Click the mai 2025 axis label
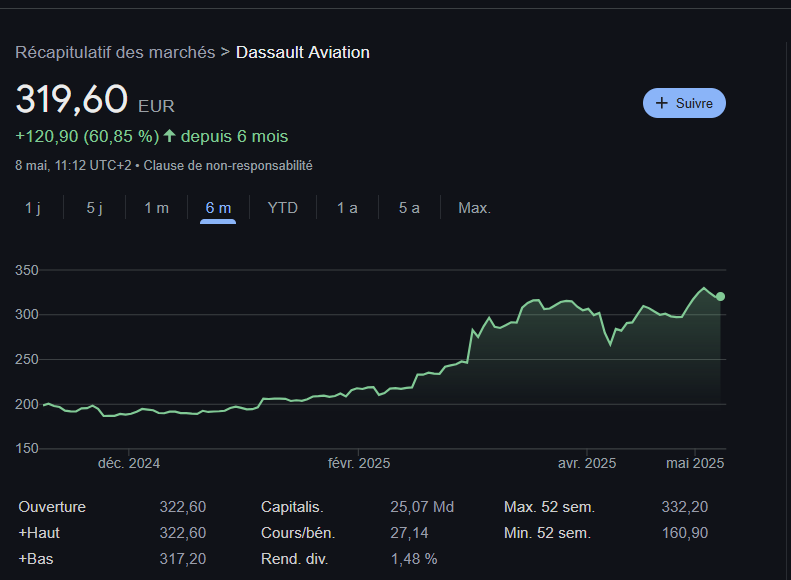The height and width of the screenshot is (580, 791). pos(695,463)
